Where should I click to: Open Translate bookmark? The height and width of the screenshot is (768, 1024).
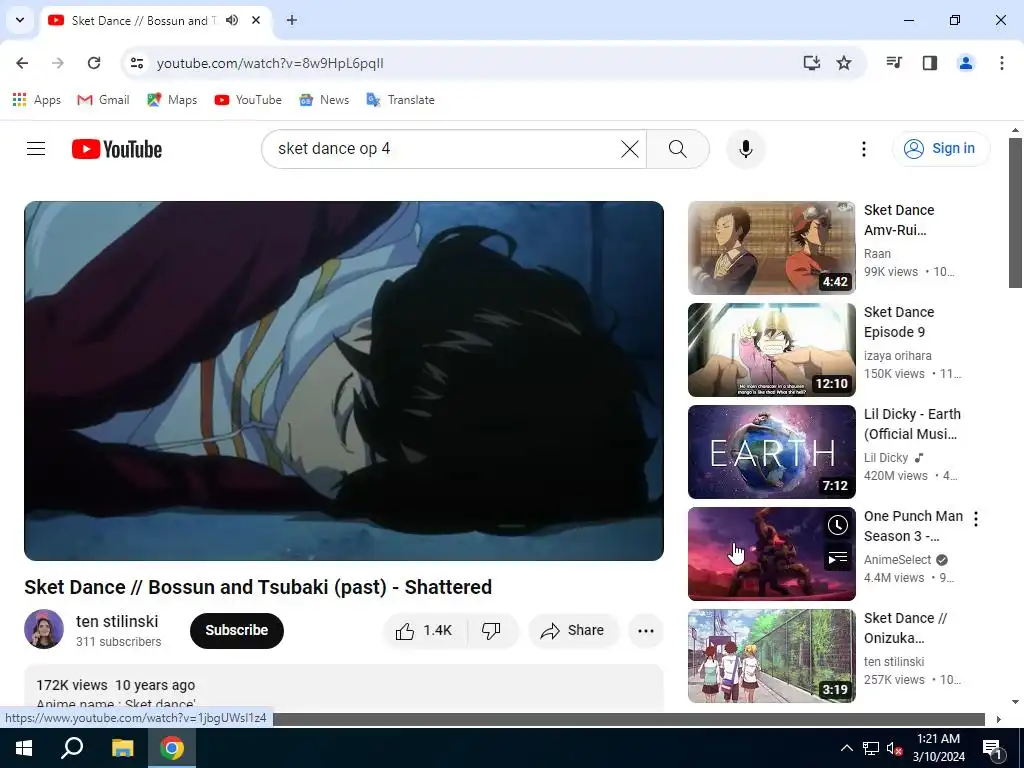(400, 100)
